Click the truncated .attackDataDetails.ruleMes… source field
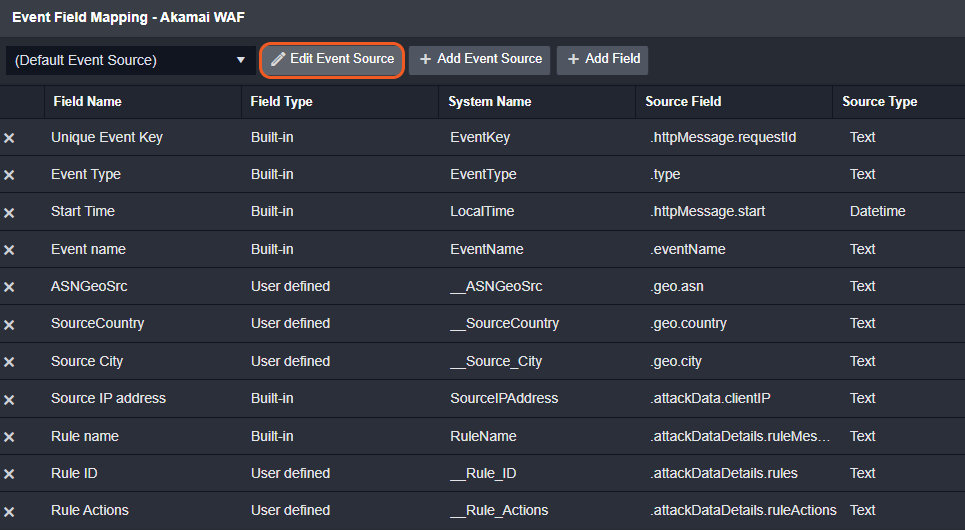This screenshot has height=530, width=965. 740,436
